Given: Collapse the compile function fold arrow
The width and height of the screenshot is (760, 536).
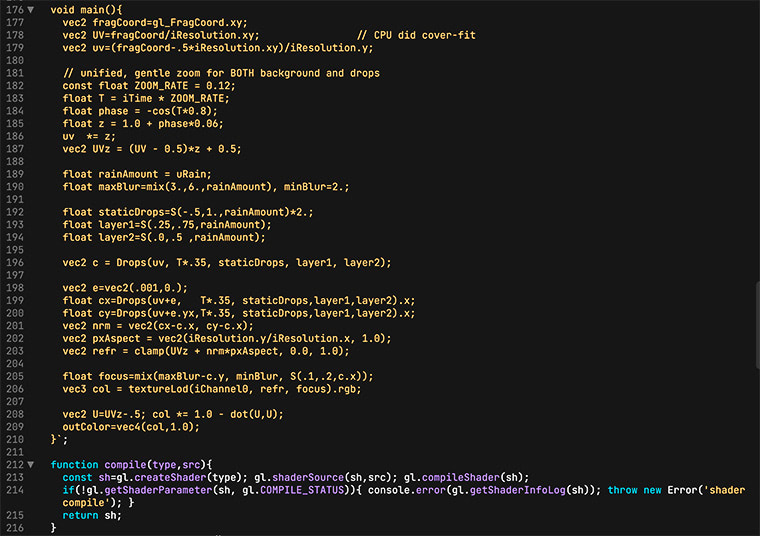Looking at the screenshot, I should (30, 464).
